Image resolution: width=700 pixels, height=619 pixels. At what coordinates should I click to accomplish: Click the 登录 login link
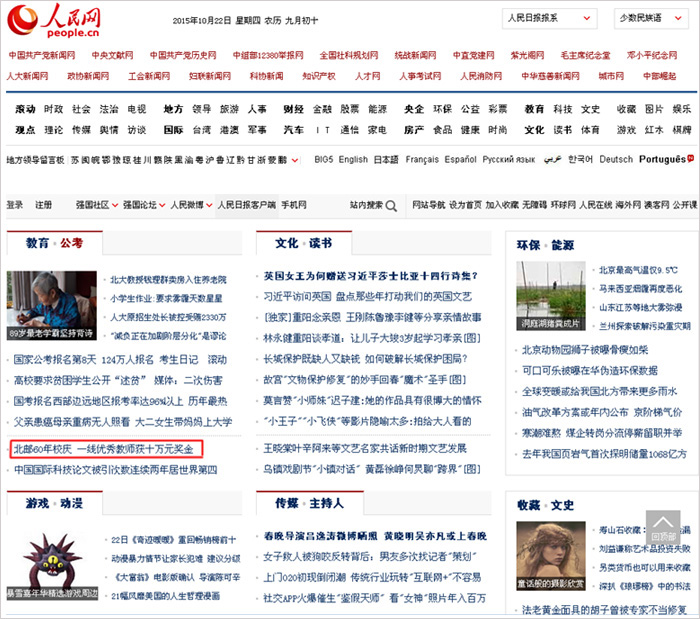click(x=15, y=205)
